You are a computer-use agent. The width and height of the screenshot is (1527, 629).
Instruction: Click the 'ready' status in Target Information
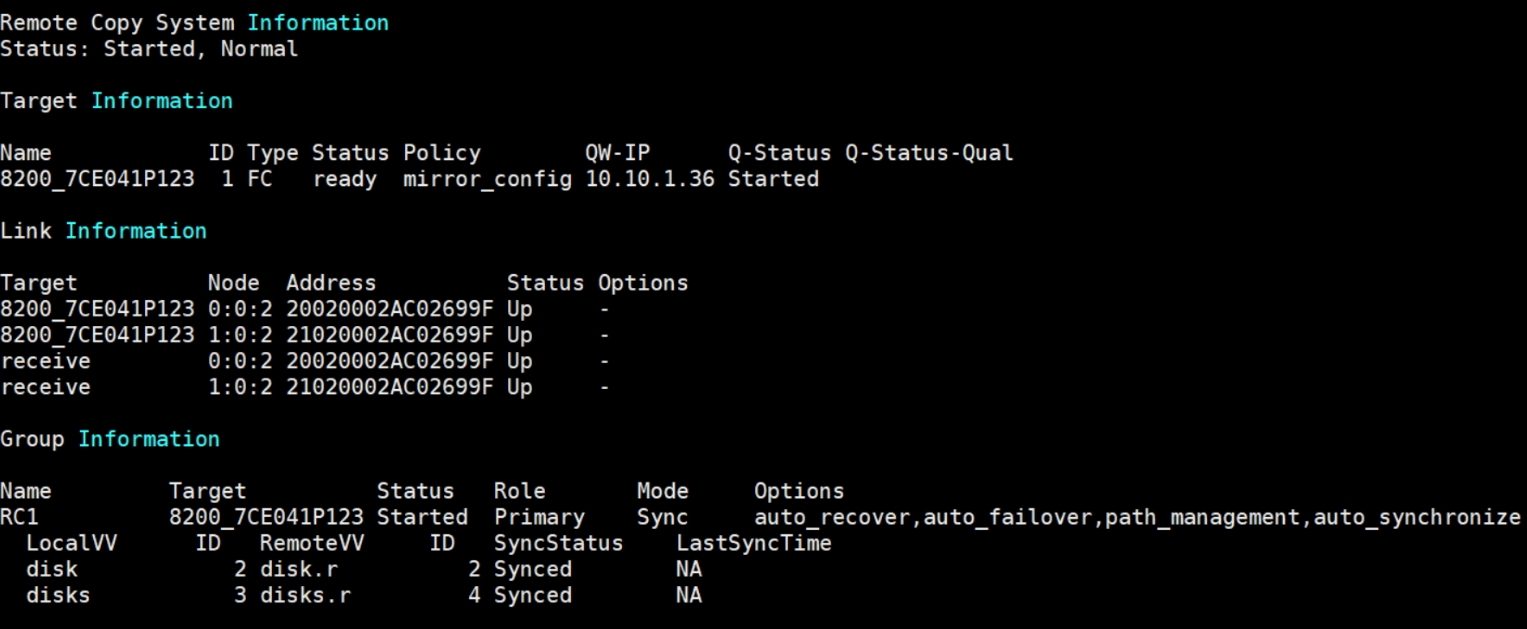point(344,179)
